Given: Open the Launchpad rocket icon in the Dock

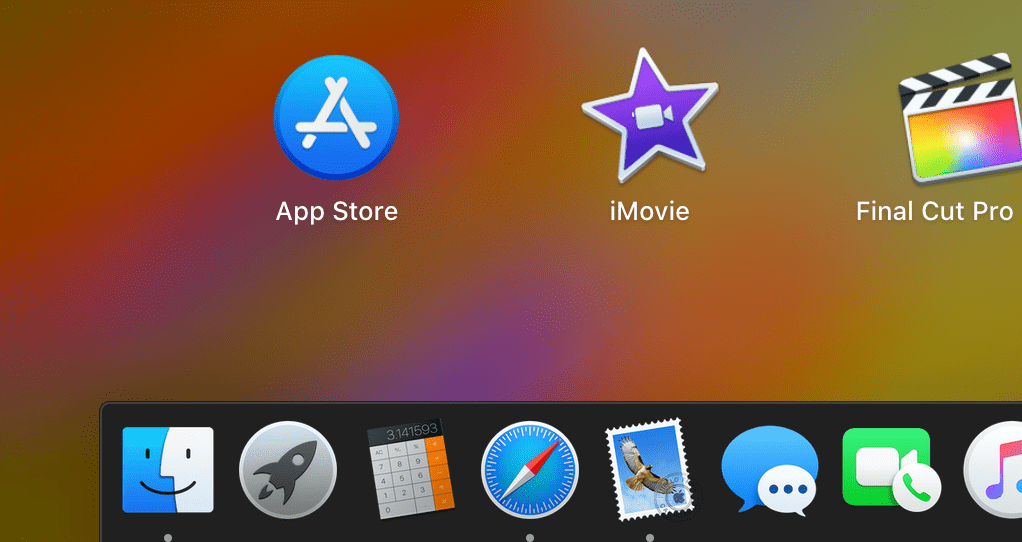Looking at the screenshot, I should click(288, 470).
